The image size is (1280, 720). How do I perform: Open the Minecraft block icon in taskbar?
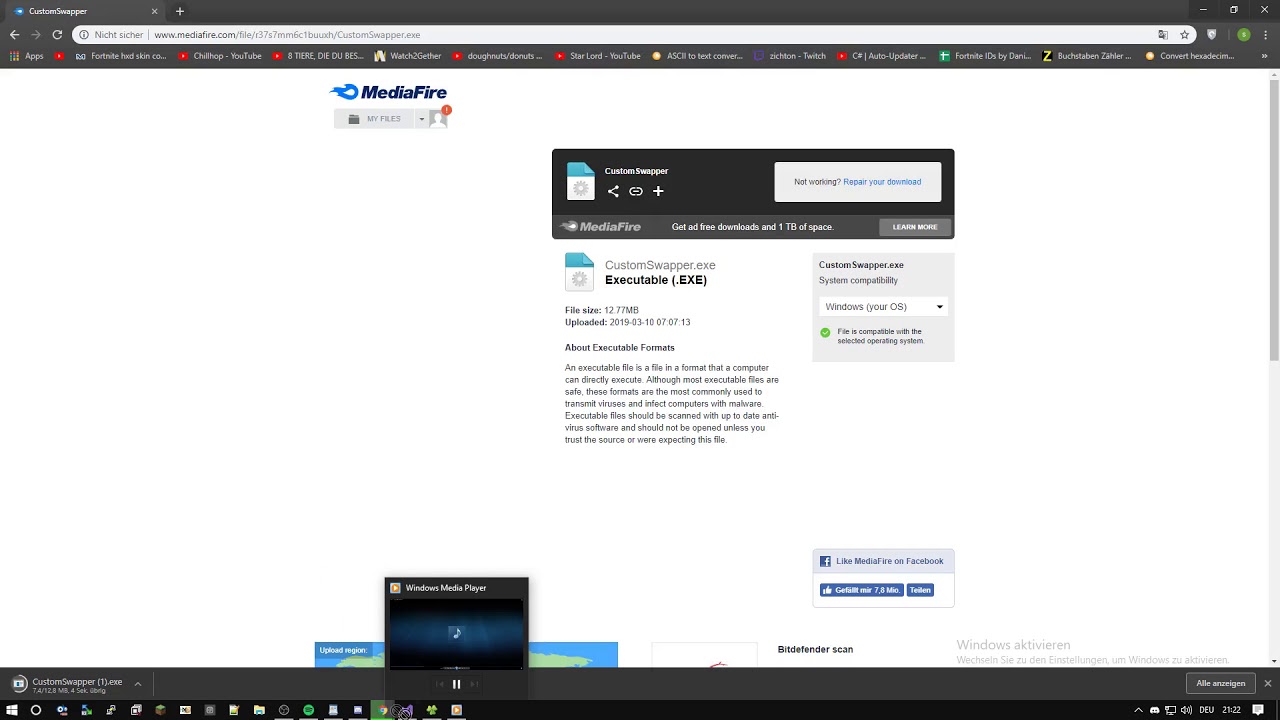[x=160, y=710]
